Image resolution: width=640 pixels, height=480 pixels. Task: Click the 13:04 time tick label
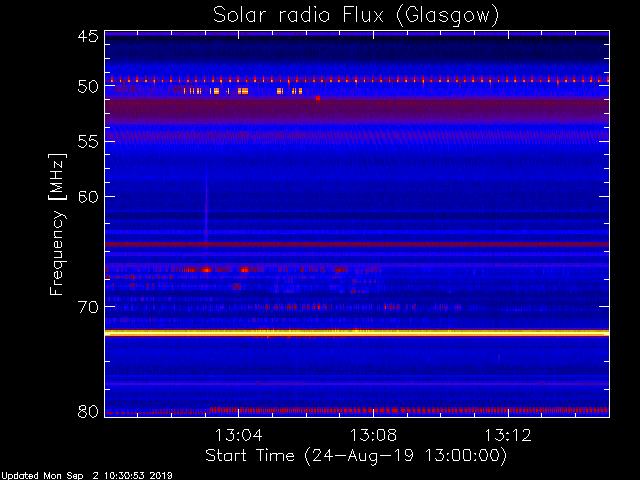(x=238, y=435)
